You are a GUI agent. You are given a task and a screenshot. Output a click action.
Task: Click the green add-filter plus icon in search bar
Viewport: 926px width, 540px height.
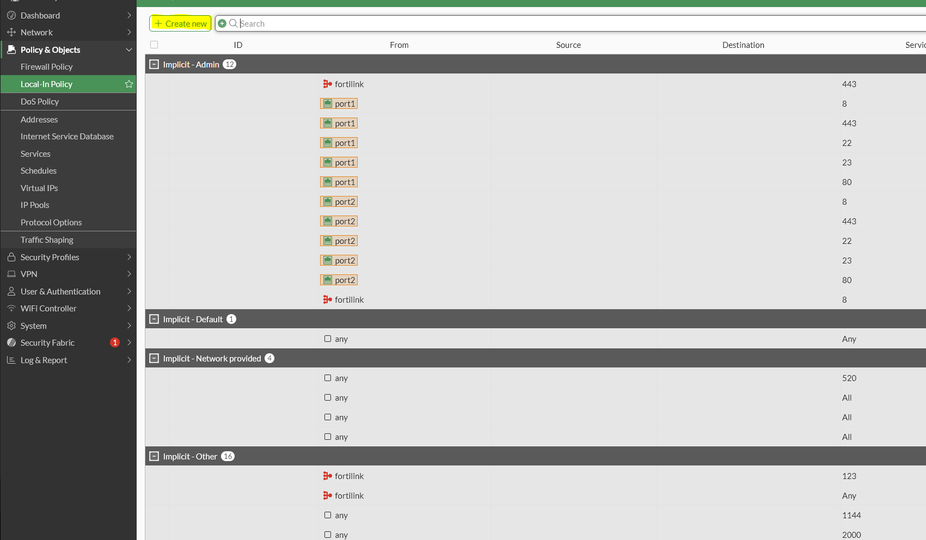pyautogui.click(x=222, y=24)
